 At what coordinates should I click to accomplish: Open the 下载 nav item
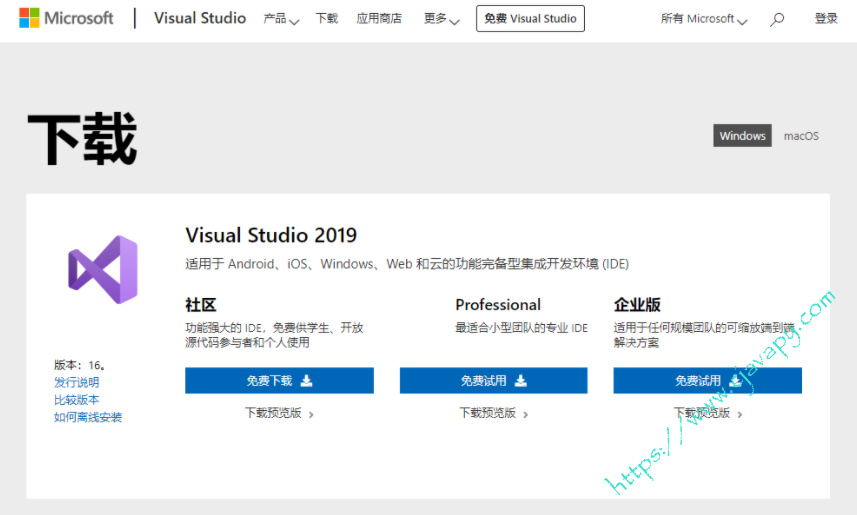[327, 19]
